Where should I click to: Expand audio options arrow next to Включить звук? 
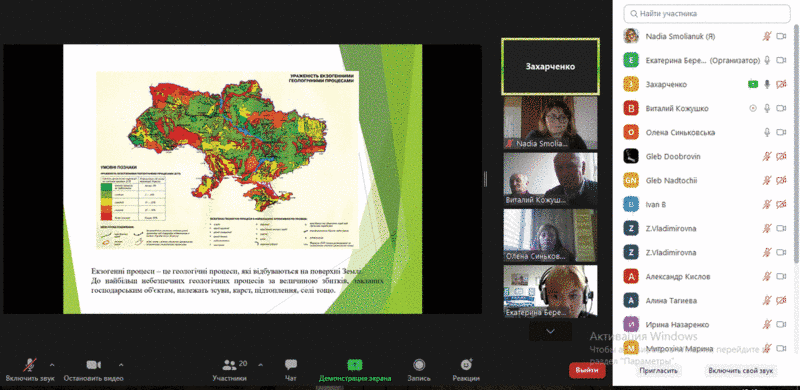click(x=52, y=365)
